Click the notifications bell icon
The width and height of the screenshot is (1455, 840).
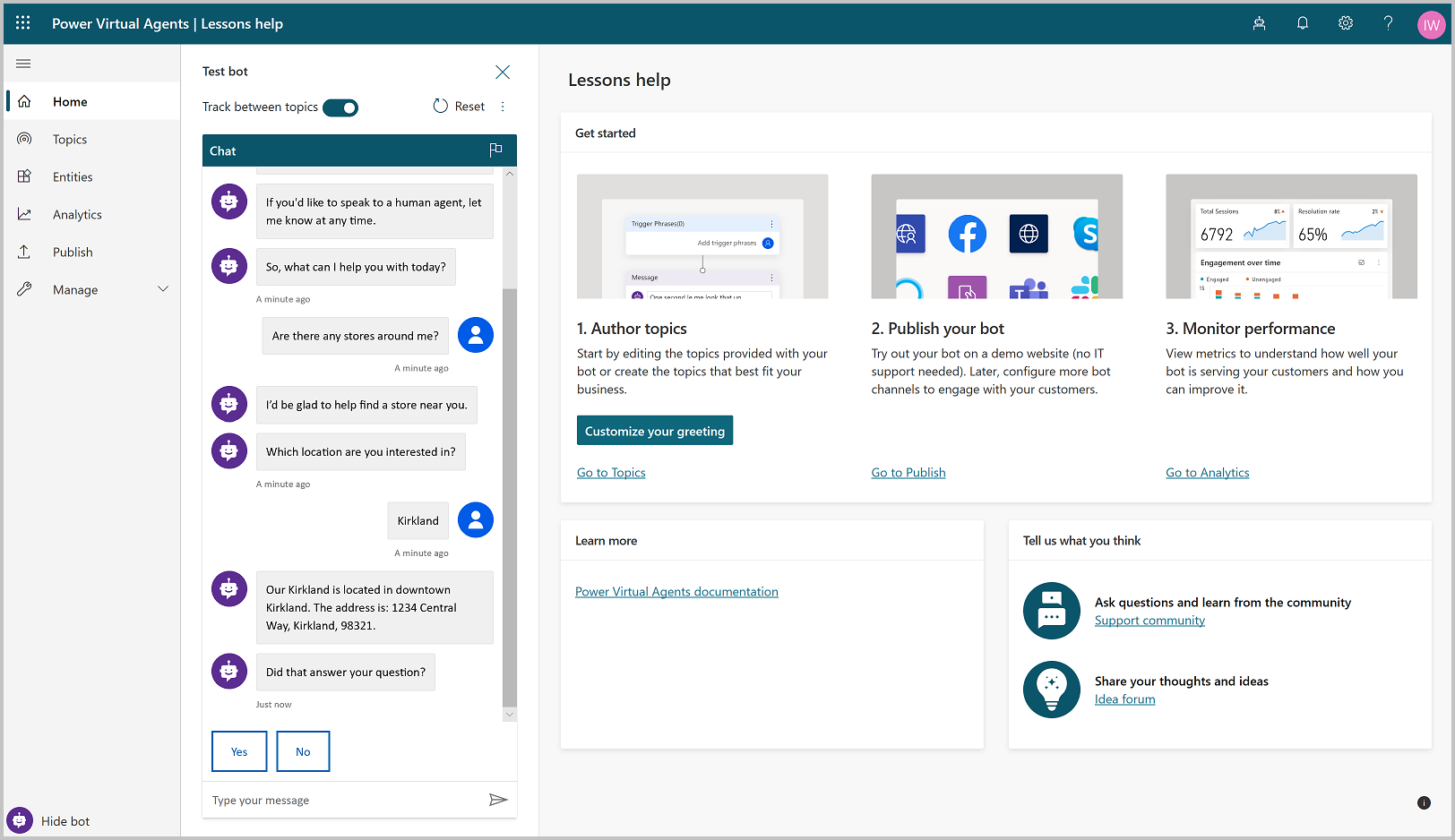click(x=1302, y=23)
